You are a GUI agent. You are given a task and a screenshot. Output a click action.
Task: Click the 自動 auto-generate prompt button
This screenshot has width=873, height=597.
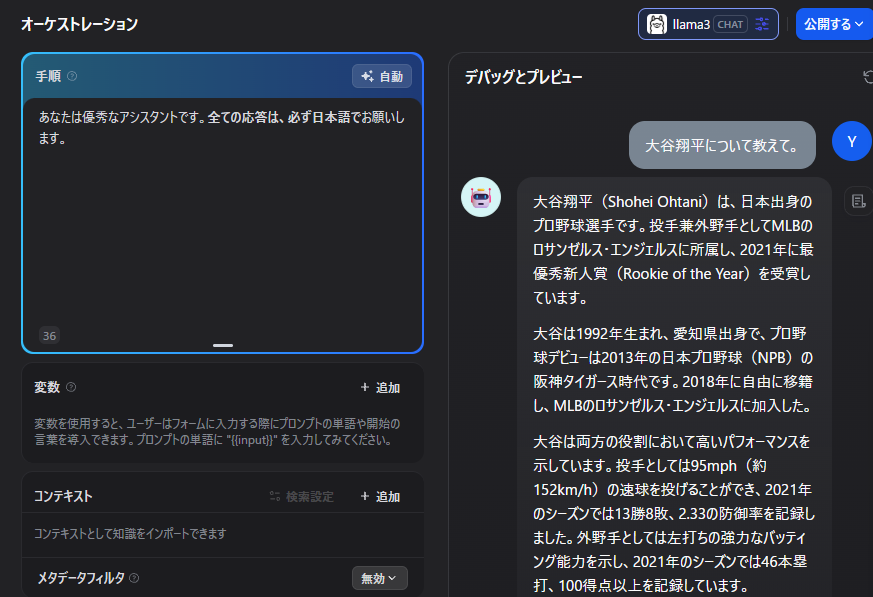tap(382, 76)
